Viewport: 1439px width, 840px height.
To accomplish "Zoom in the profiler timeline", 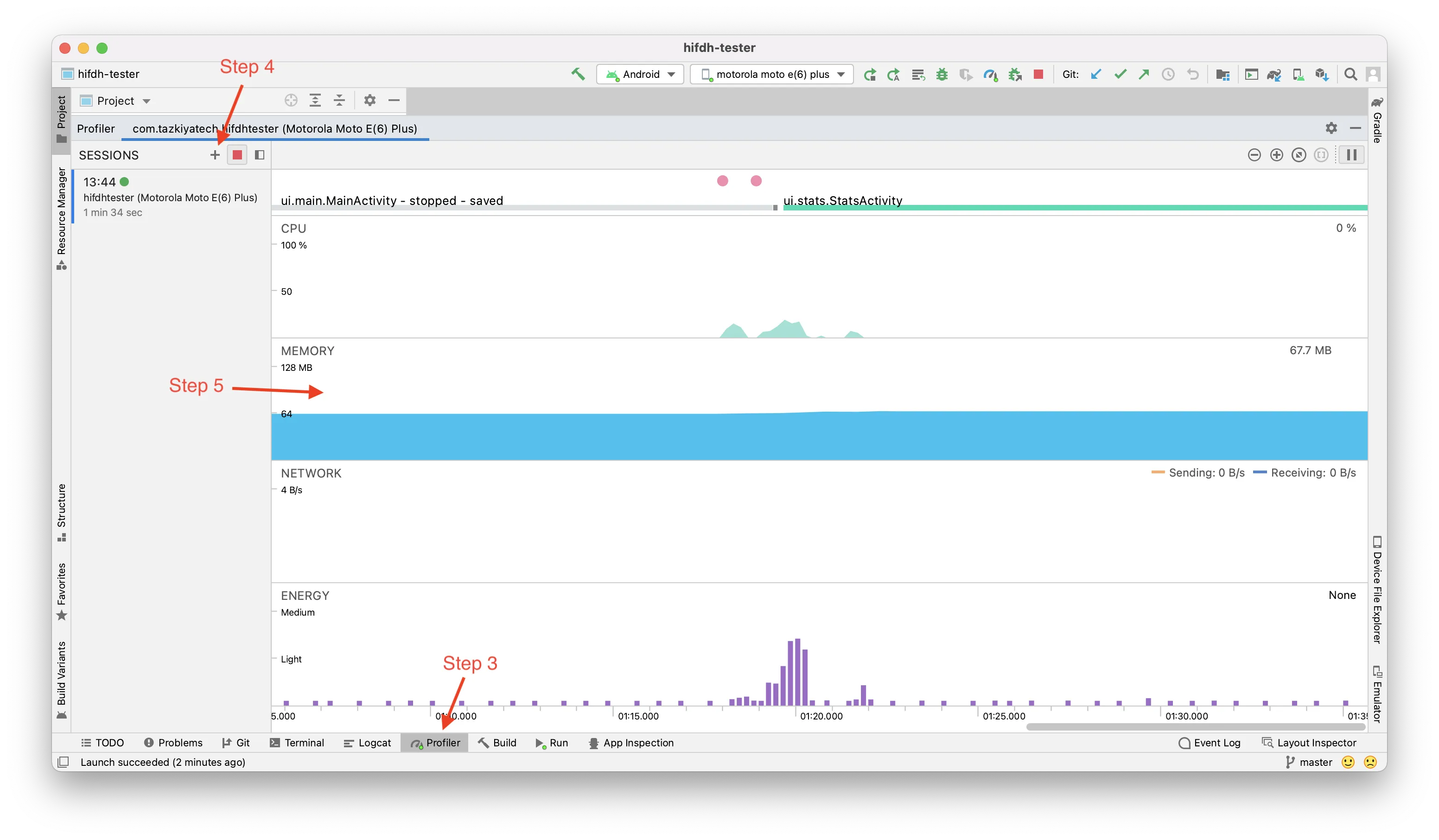I will 1276,155.
